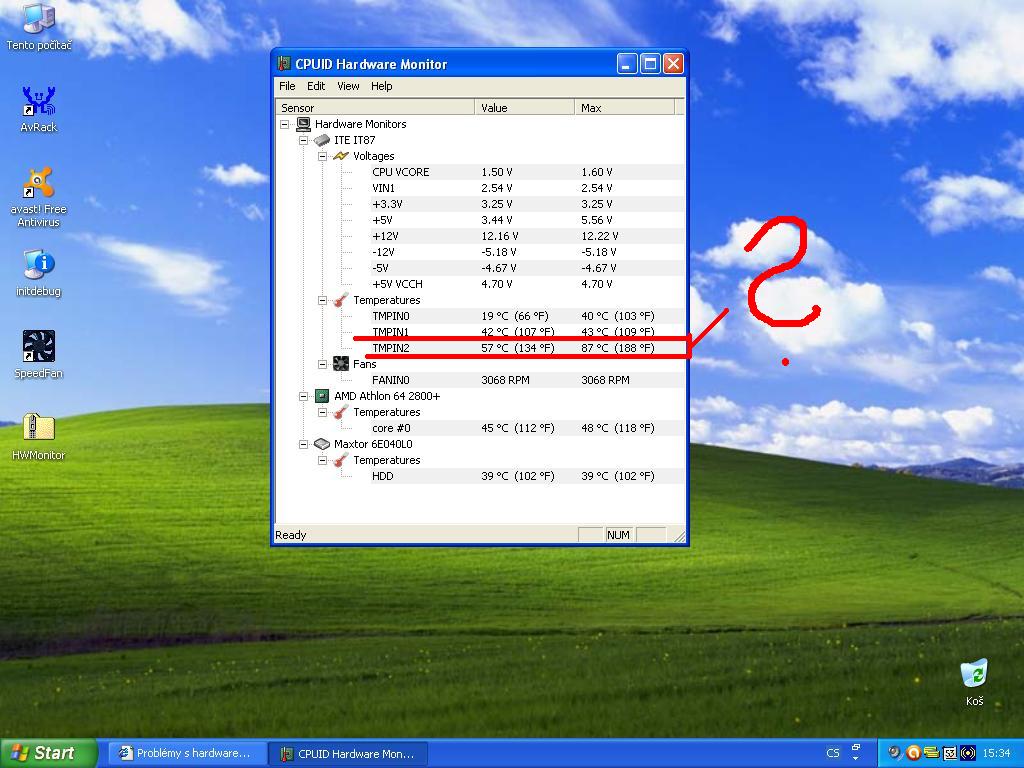The image size is (1024, 768).
Task: Click the ITE IT87 chip icon
Action: [x=322, y=140]
